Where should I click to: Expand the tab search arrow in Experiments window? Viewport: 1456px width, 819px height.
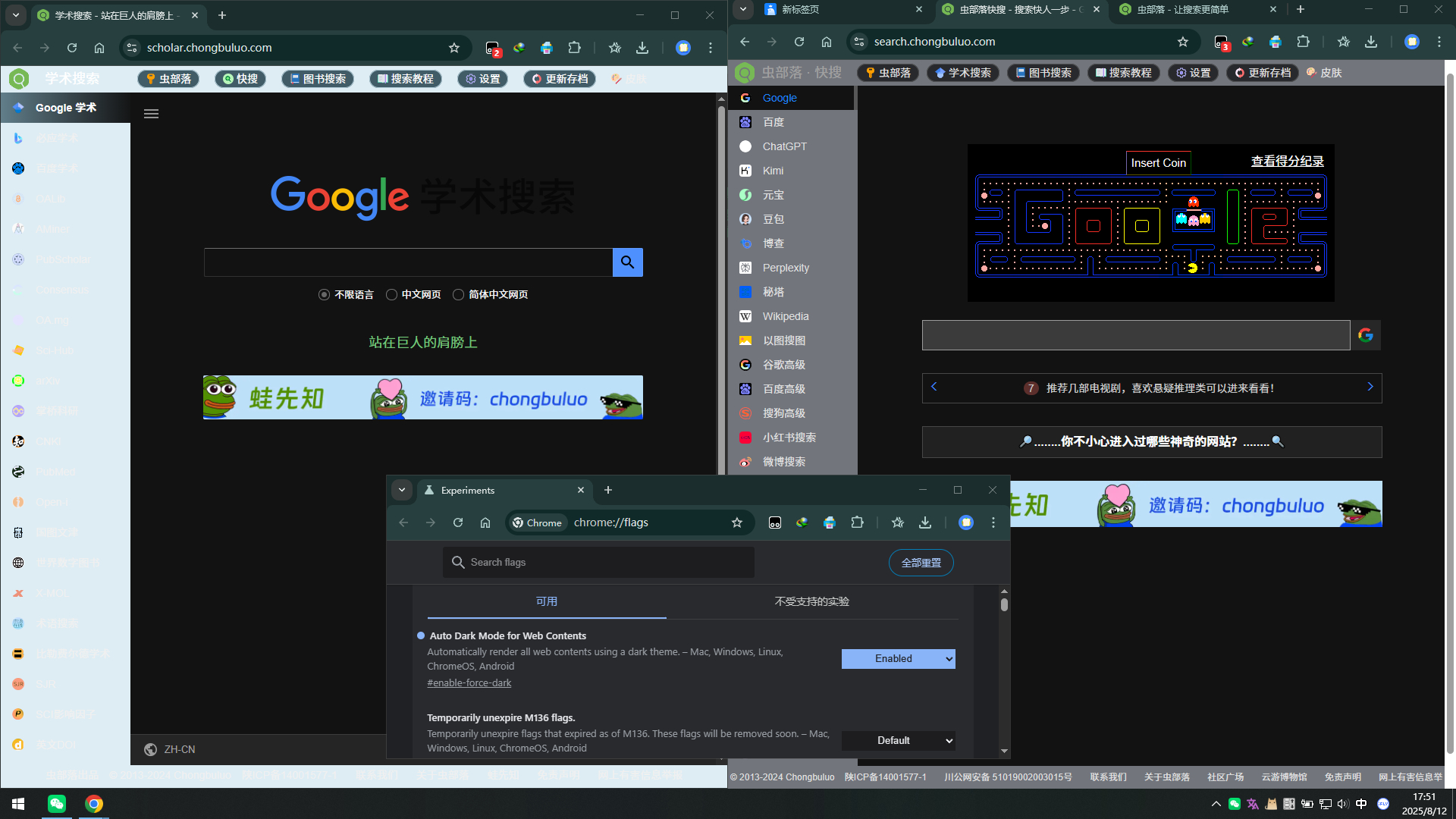(x=402, y=491)
